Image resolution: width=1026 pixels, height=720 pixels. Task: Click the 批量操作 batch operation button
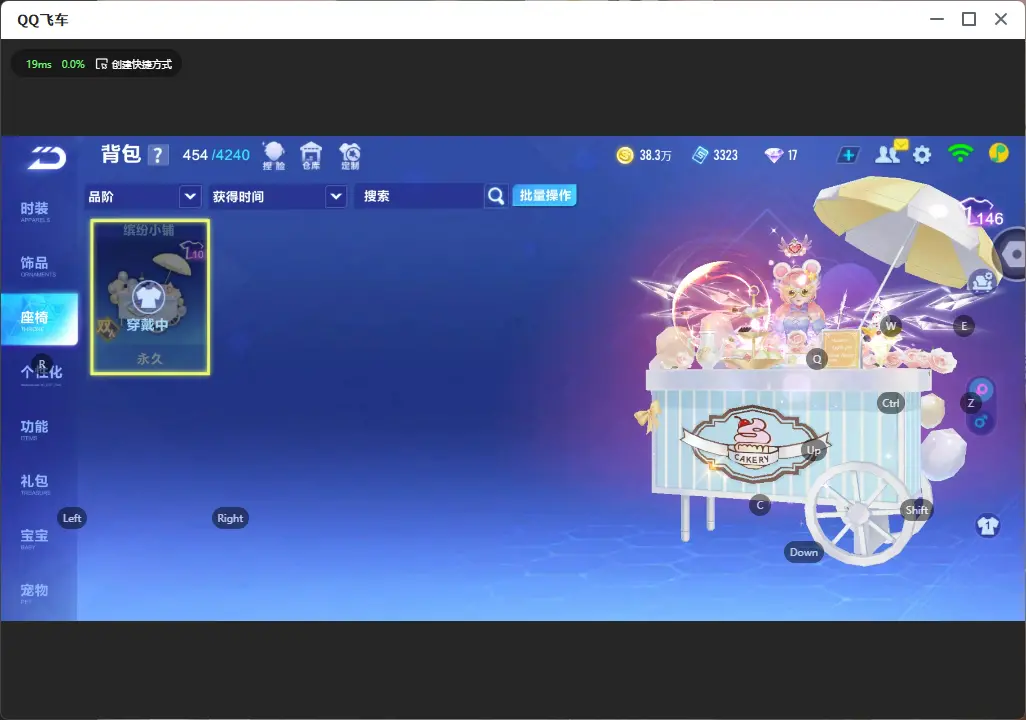tap(544, 195)
